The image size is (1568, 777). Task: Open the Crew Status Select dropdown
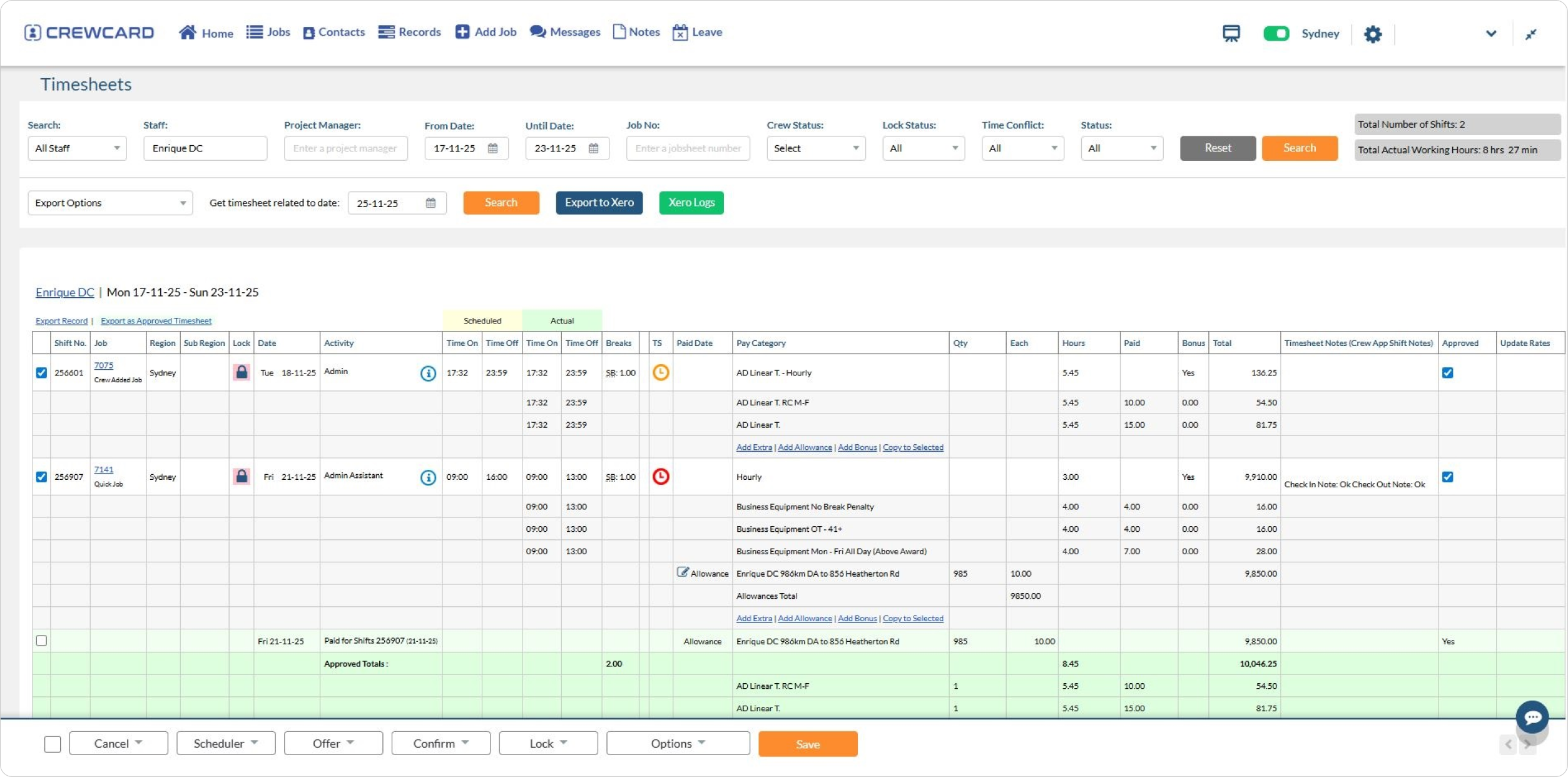click(x=815, y=148)
